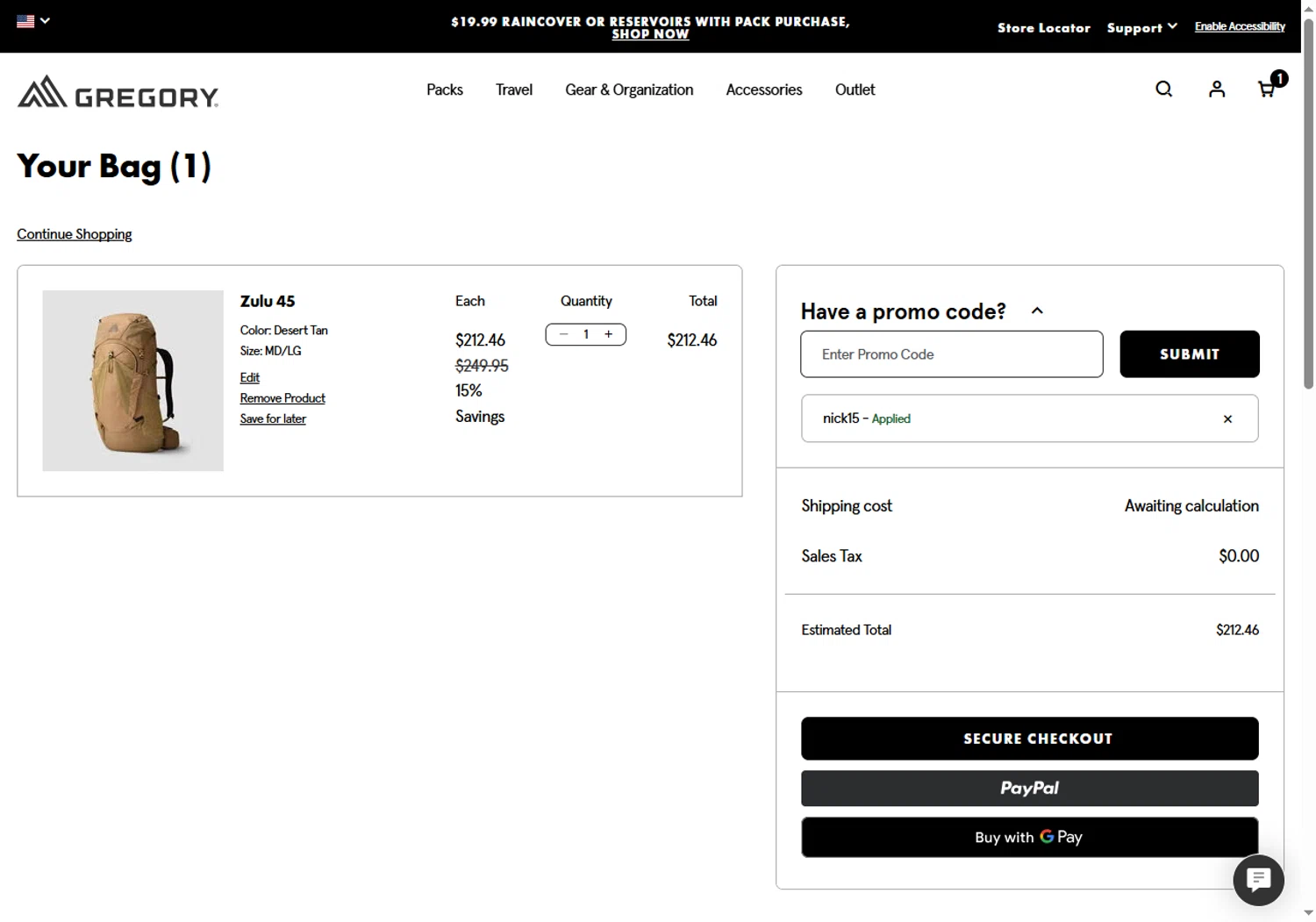Screen dimensions: 1316x922
Task: Select the Sales Tax $0.00 value
Action: tap(1239, 556)
